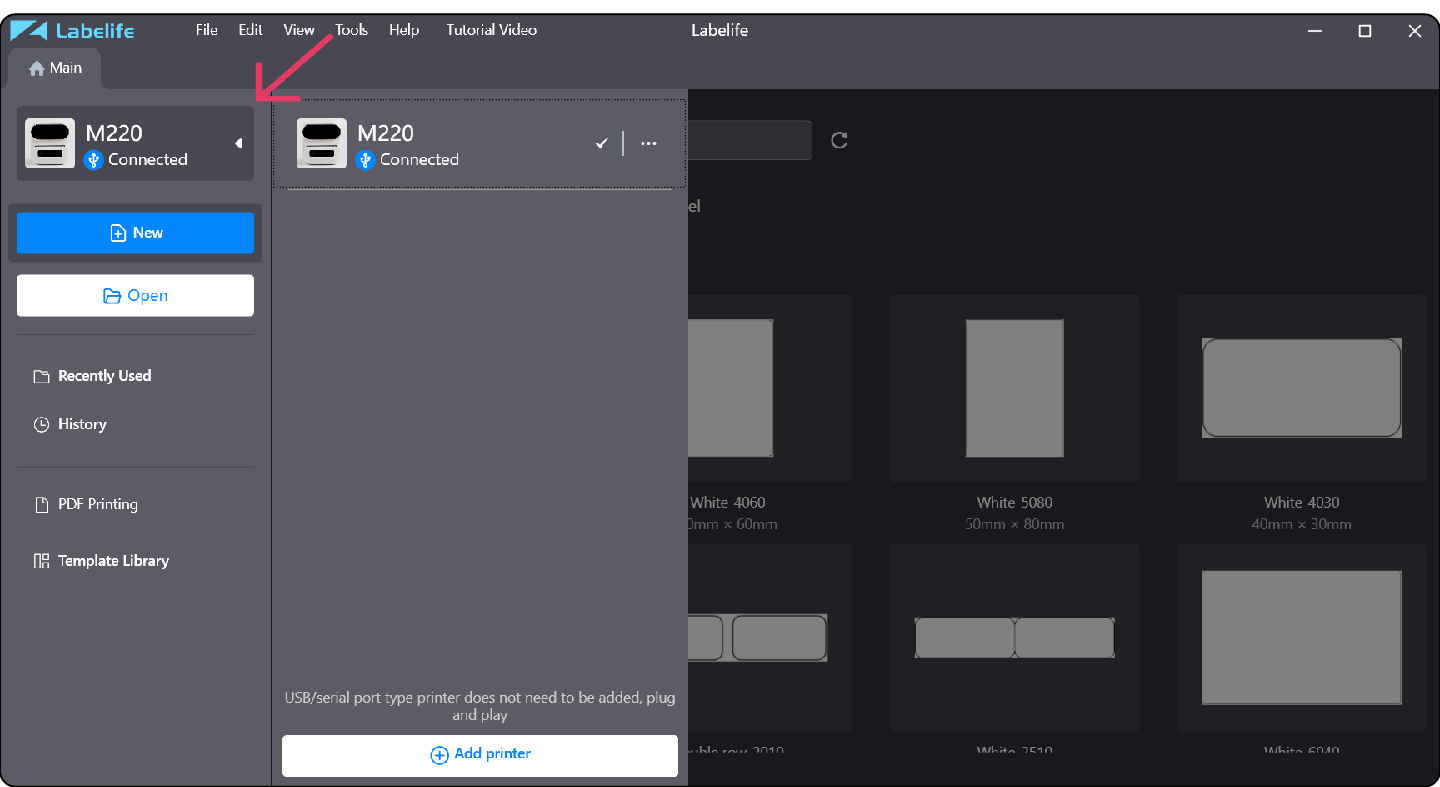Refresh the label list

coord(839,140)
